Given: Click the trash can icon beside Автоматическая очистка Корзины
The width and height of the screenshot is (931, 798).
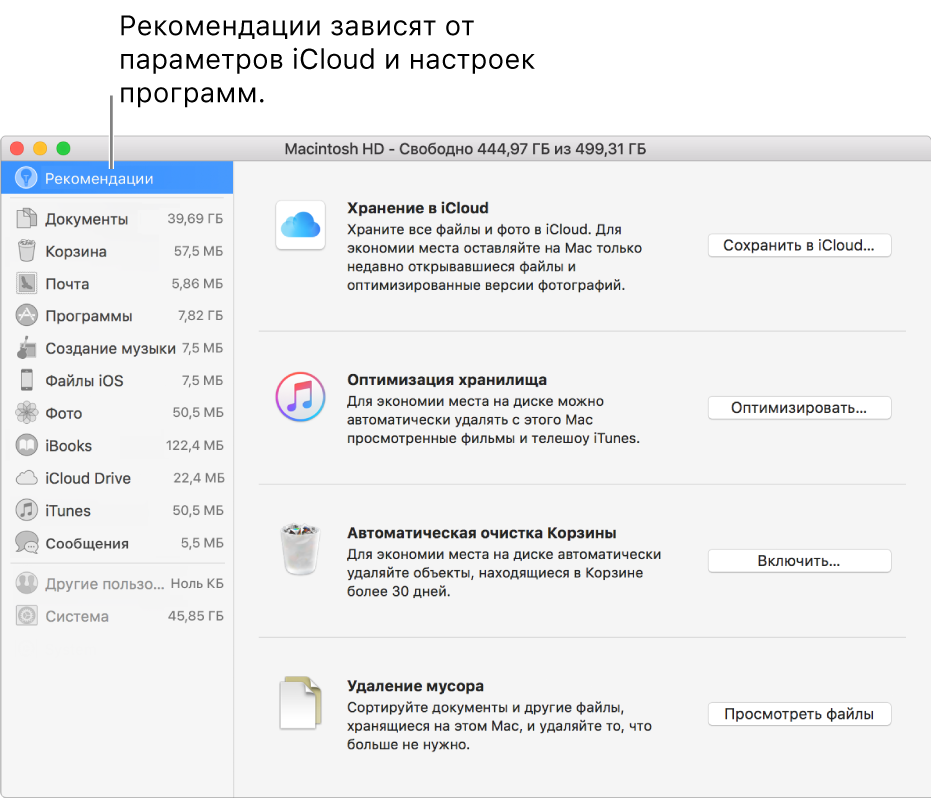Looking at the screenshot, I should [300, 549].
